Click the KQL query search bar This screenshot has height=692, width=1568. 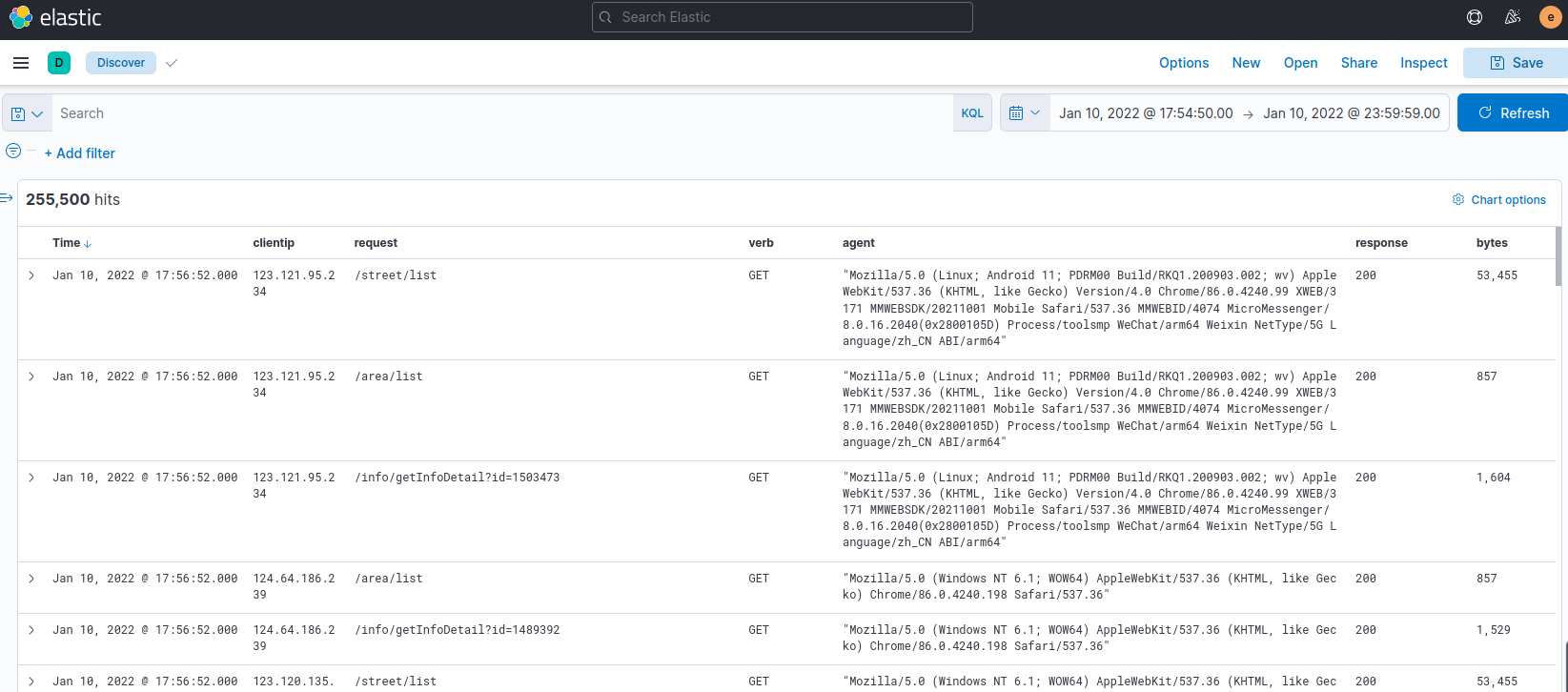coord(502,113)
